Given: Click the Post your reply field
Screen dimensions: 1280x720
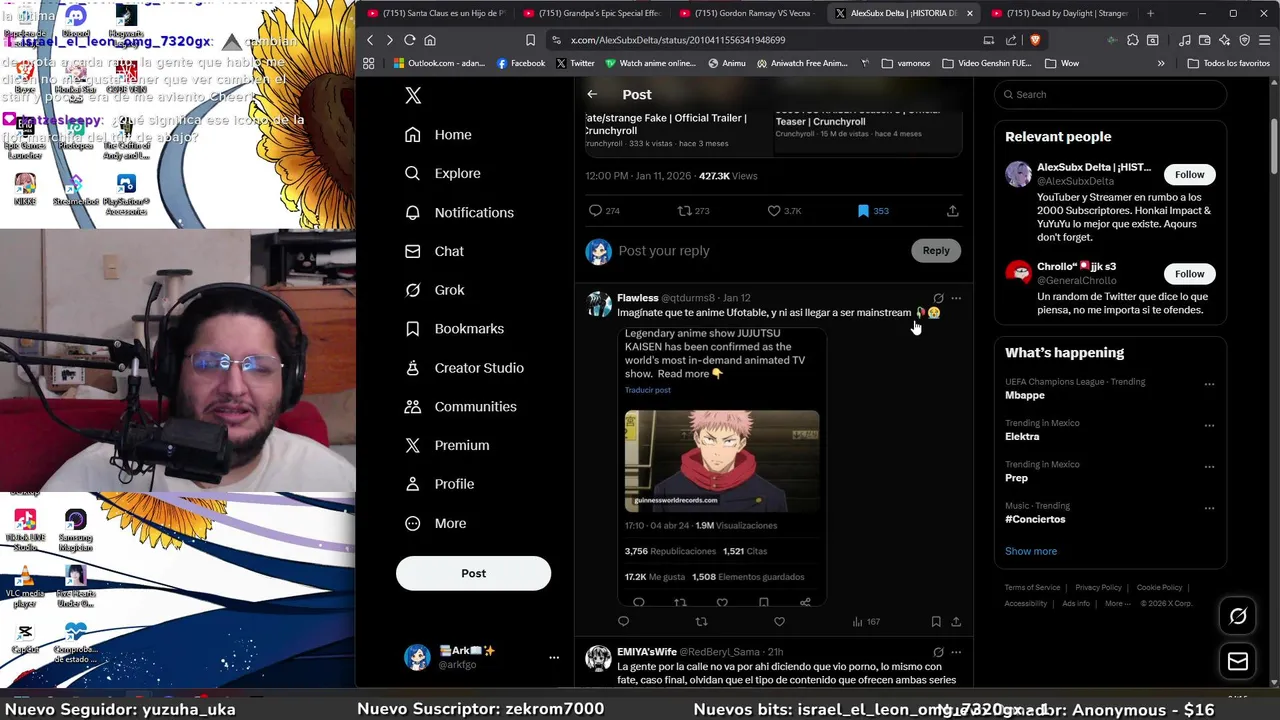Looking at the screenshot, I should [x=760, y=251].
